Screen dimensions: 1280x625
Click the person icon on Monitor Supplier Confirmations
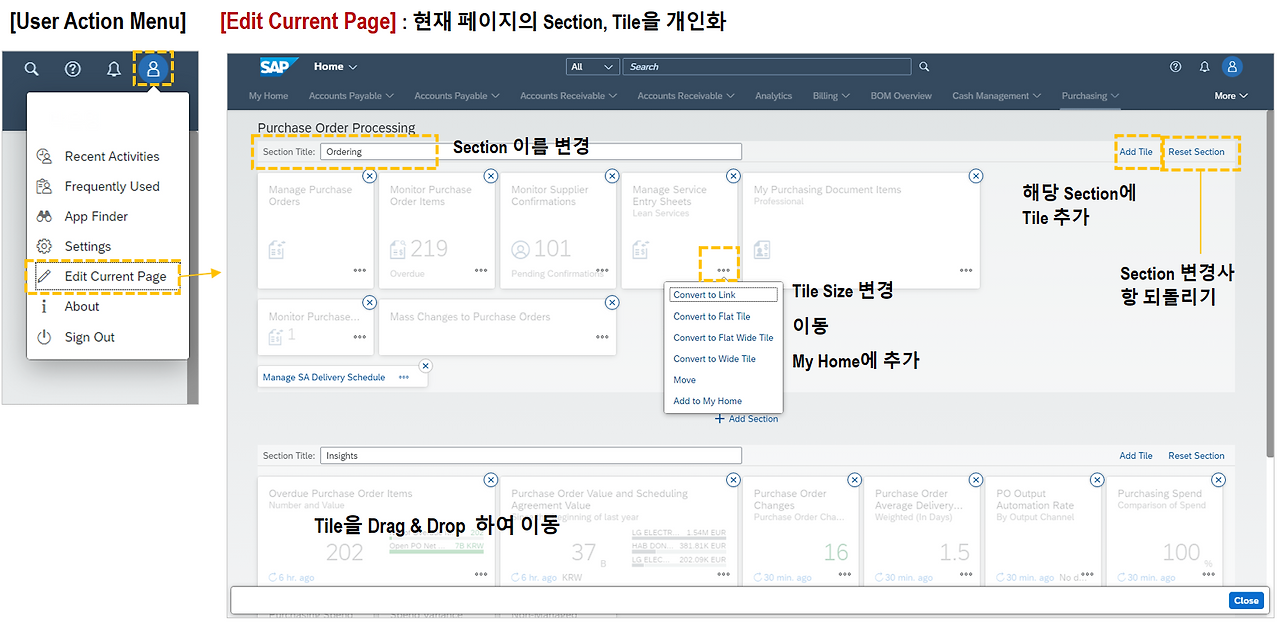point(521,249)
